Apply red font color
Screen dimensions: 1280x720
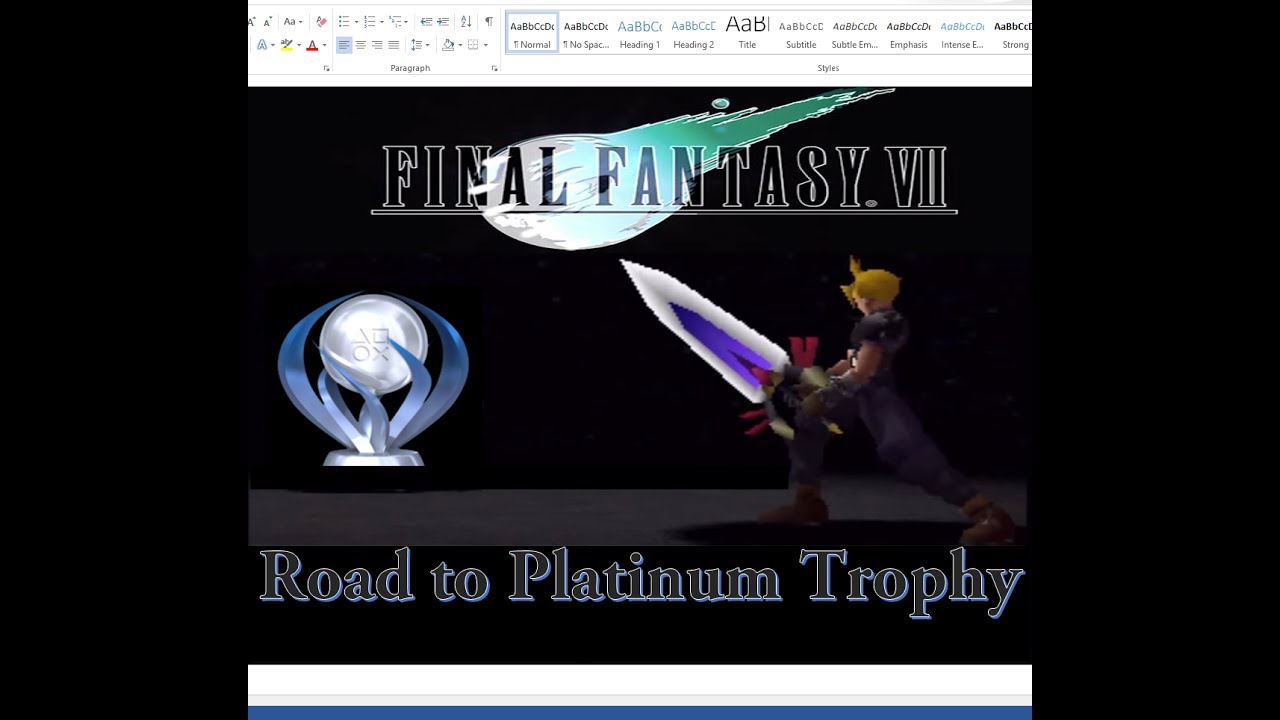tap(312, 45)
